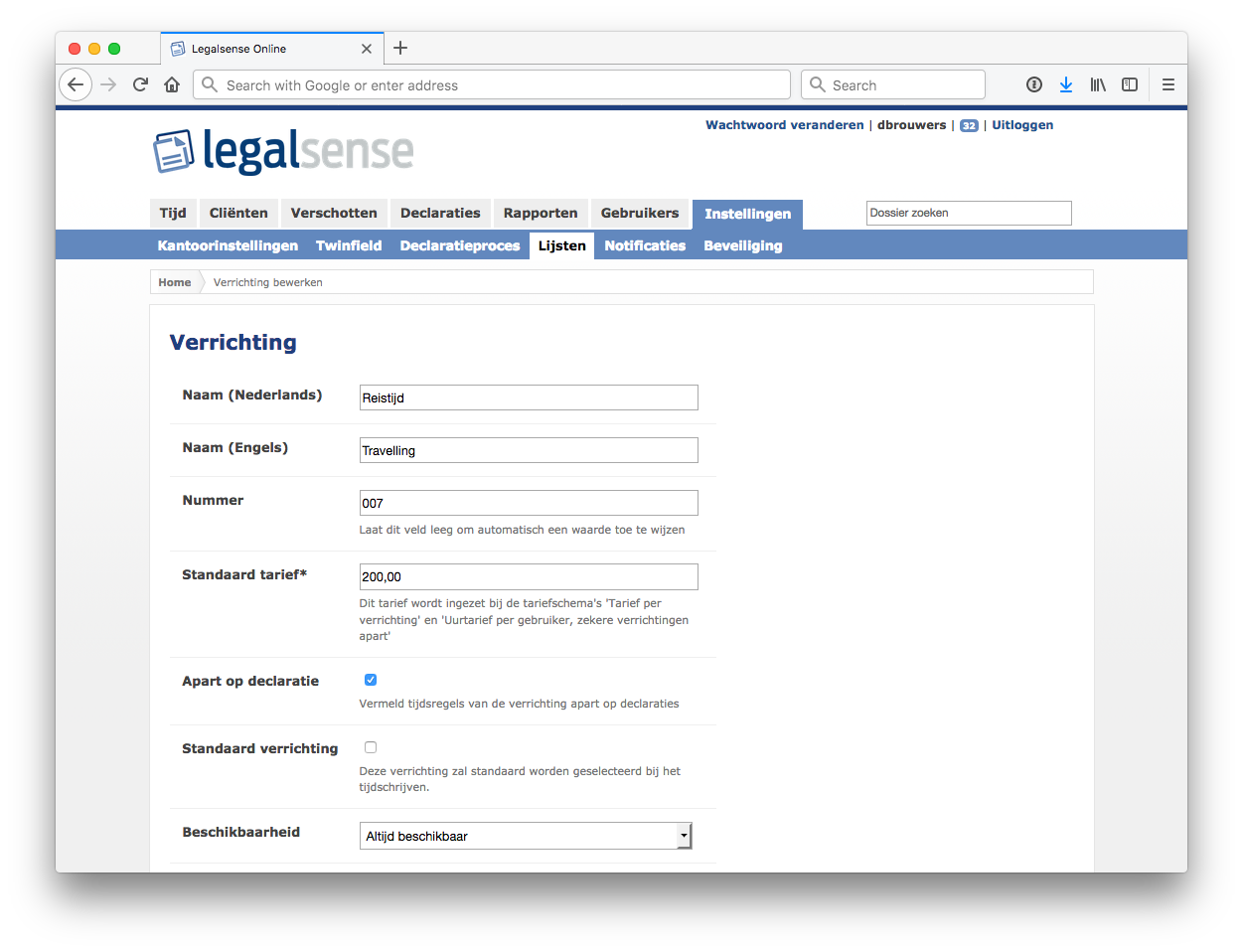Image resolution: width=1243 pixels, height=952 pixels.
Task: Click the browser forward arrow
Action: click(108, 84)
